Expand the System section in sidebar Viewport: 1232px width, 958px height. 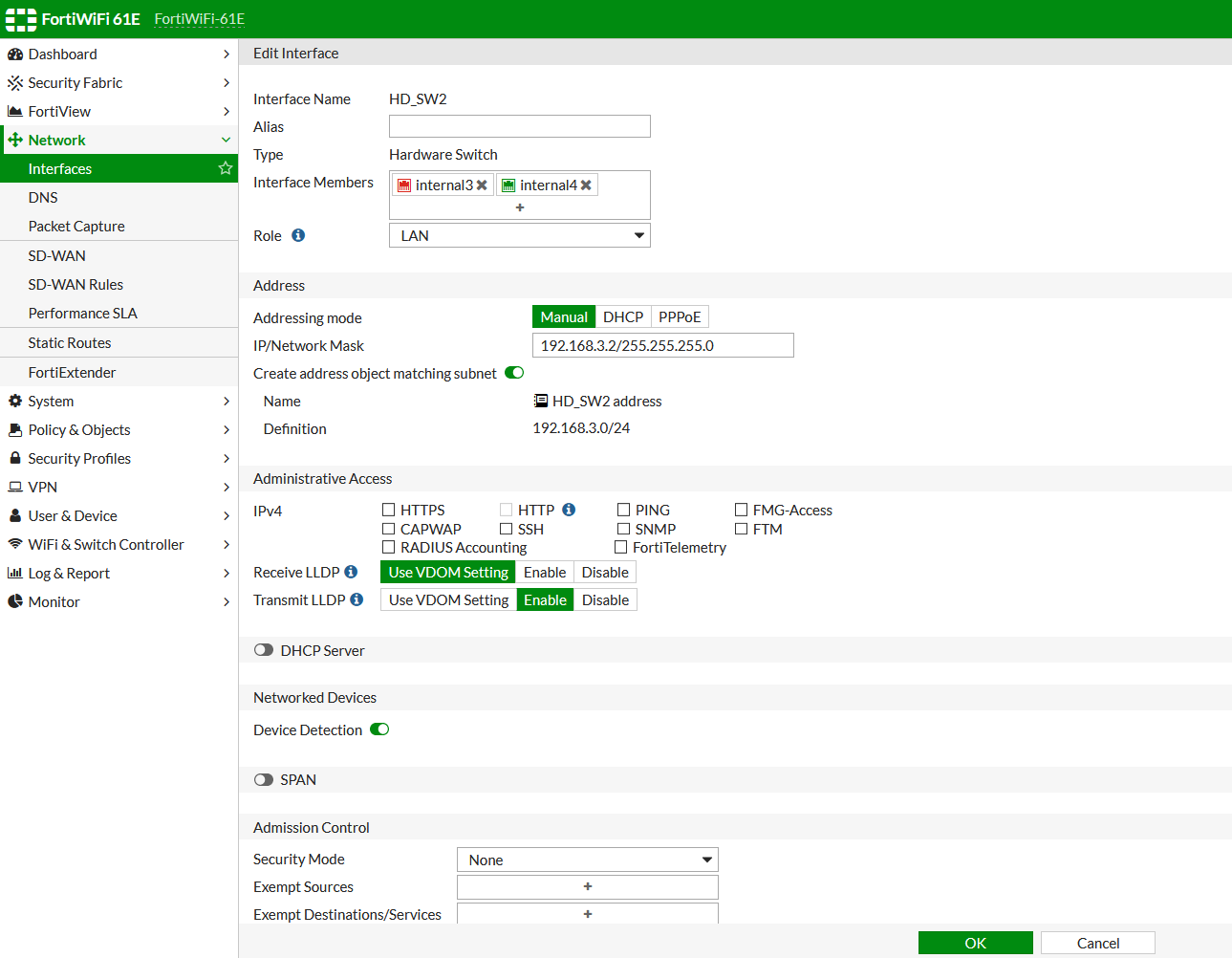[x=16, y=401]
